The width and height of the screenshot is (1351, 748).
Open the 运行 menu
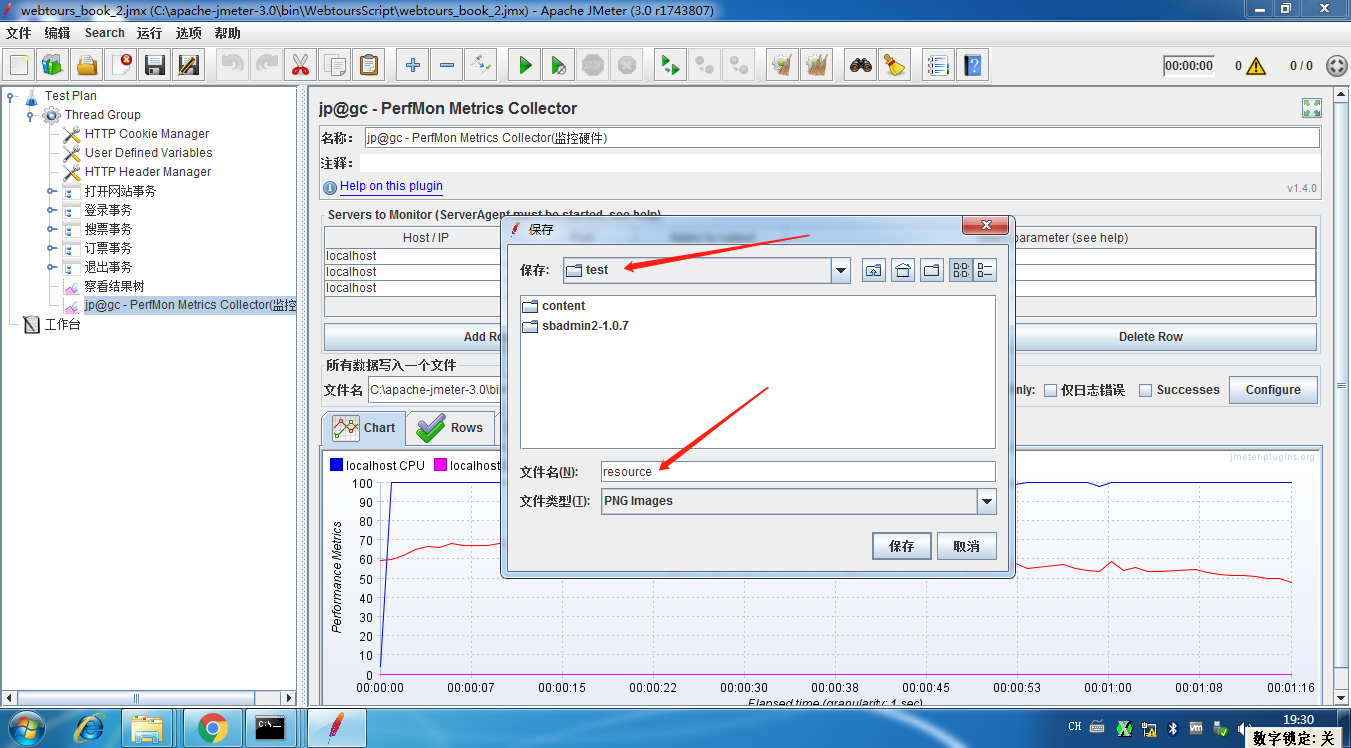(x=150, y=33)
